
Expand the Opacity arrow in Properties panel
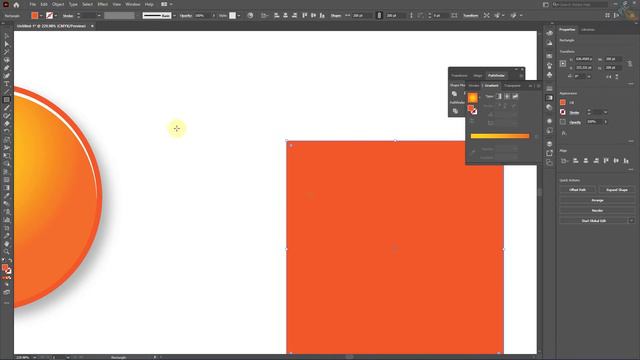[605, 122]
